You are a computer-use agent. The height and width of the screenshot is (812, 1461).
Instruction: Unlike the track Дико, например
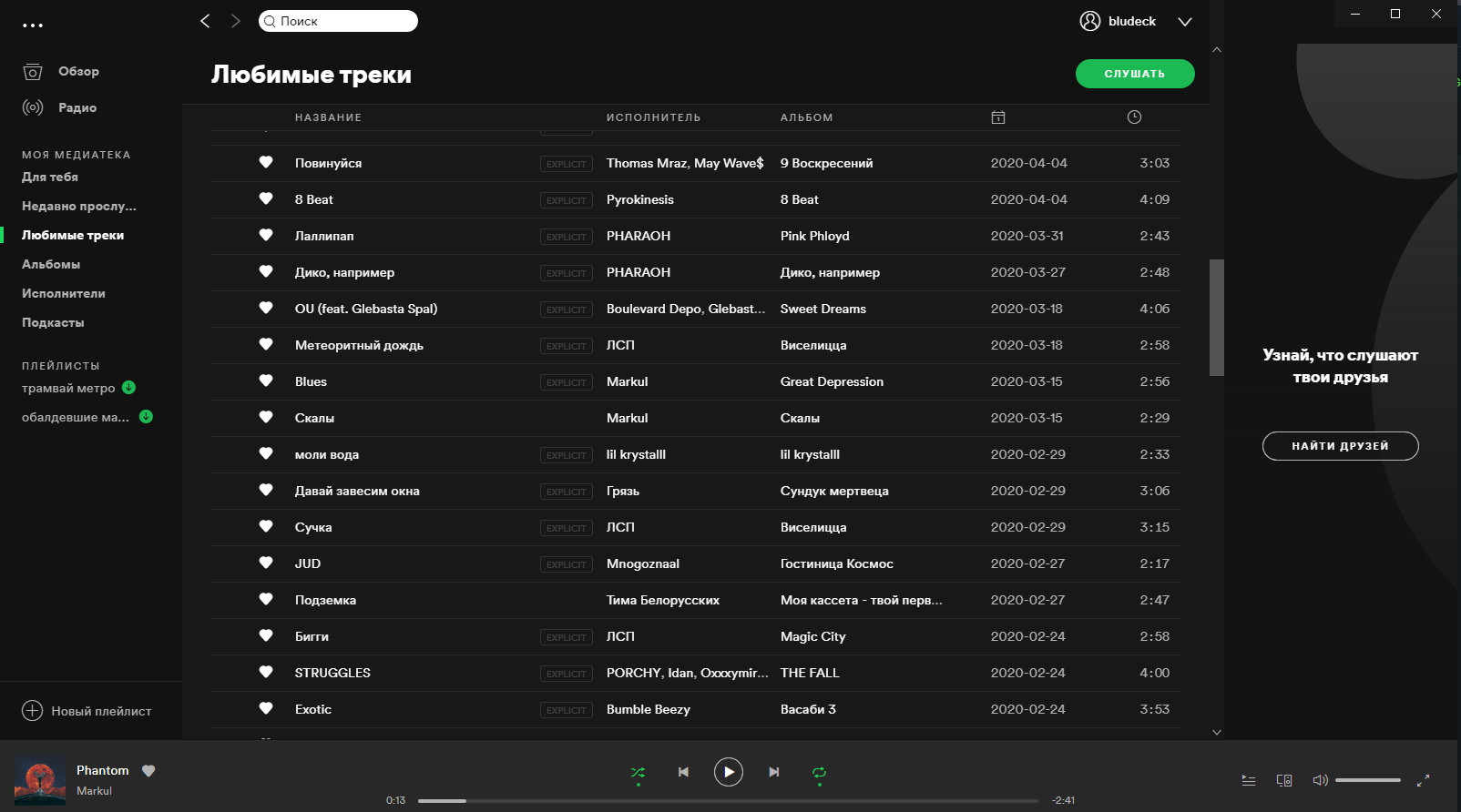tap(266, 271)
